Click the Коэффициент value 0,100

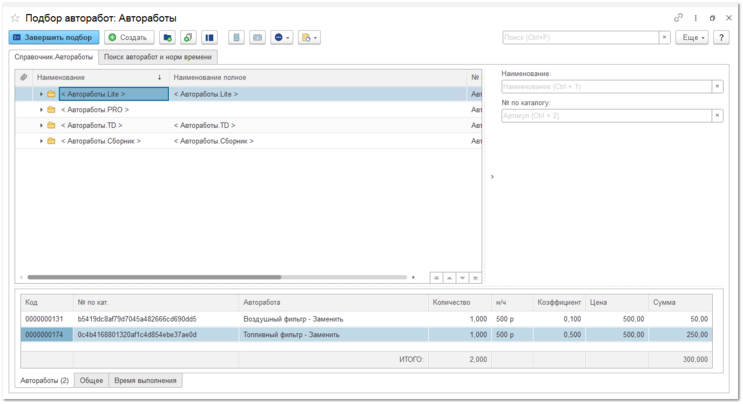pyautogui.click(x=572, y=319)
